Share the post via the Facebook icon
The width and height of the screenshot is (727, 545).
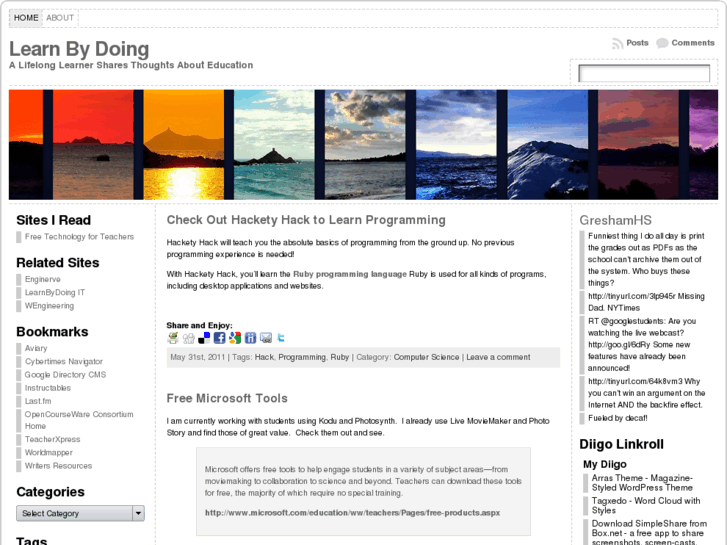tap(219, 338)
